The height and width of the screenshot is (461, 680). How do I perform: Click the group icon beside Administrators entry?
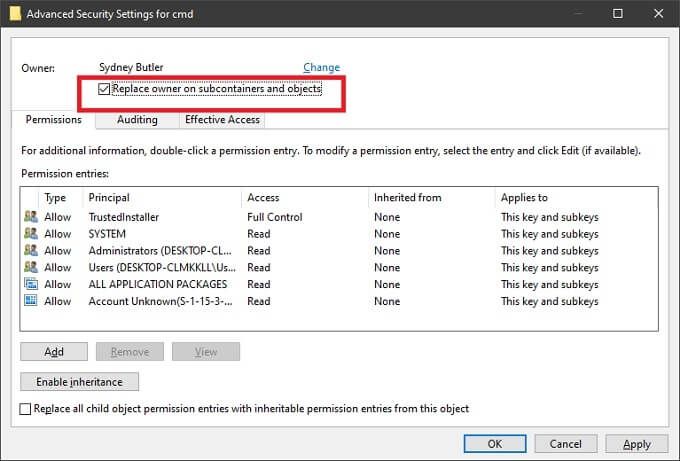pyautogui.click(x=30, y=251)
